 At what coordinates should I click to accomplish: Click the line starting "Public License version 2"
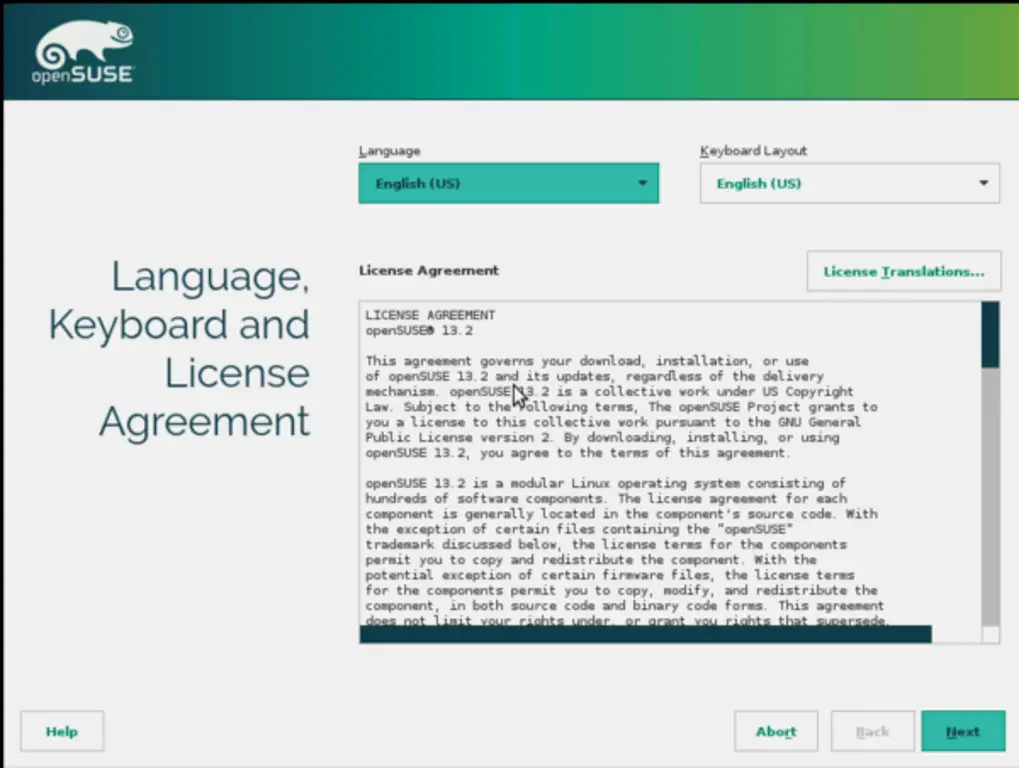[x=602, y=437]
